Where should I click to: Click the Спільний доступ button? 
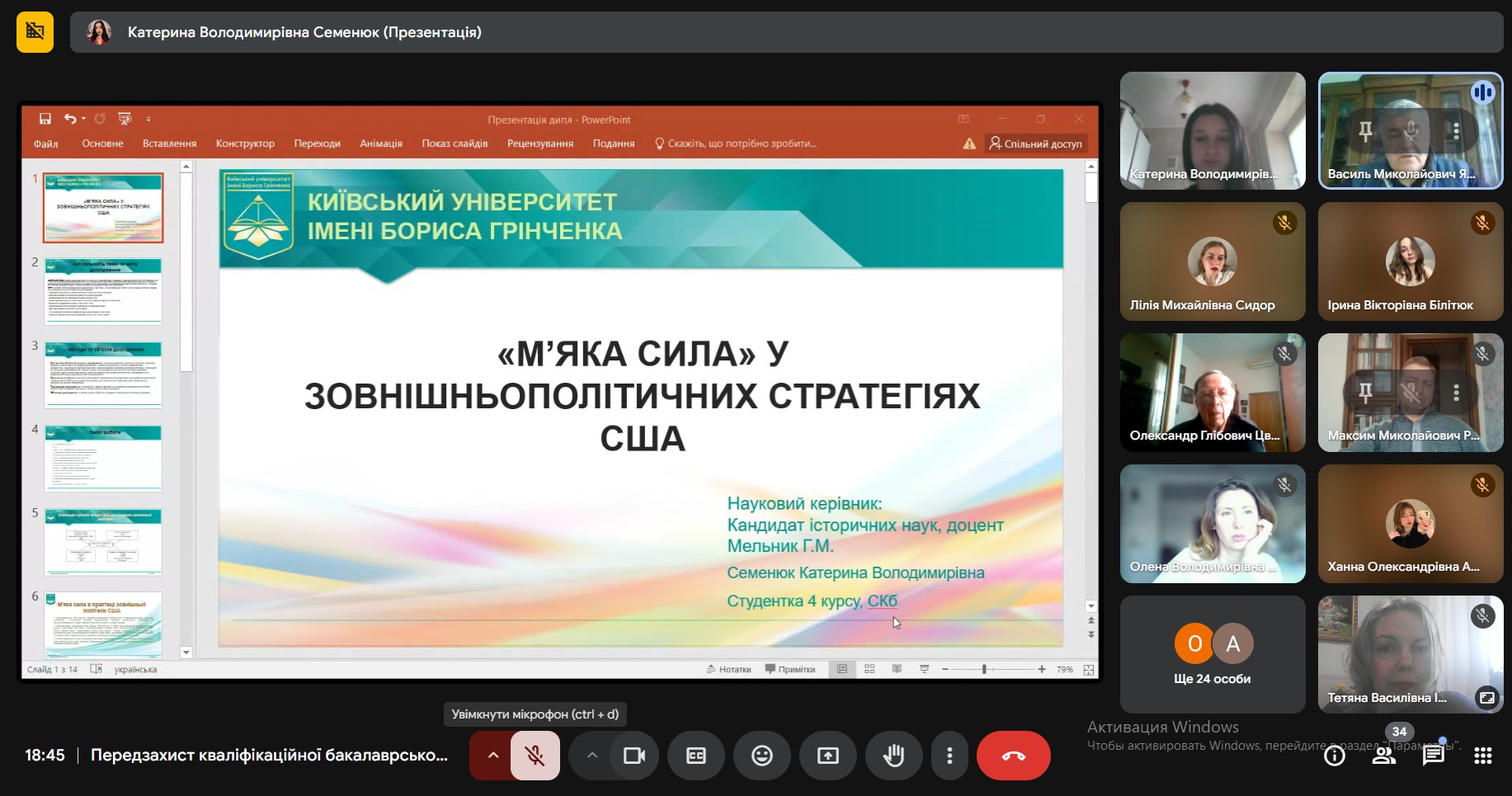(1036, 144)
